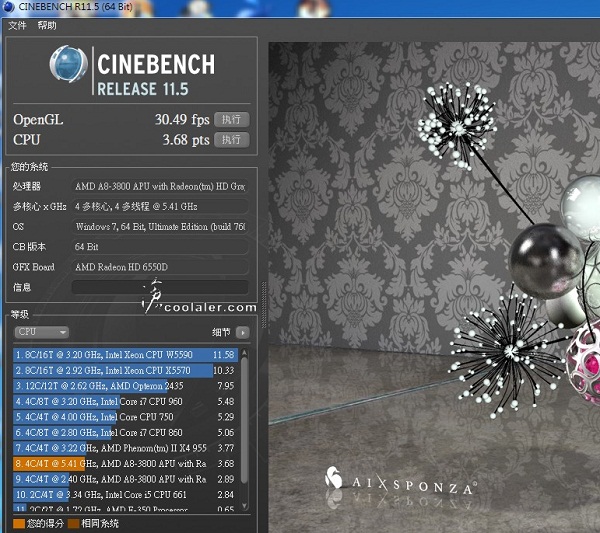Screen dimensions: 600x533
Task: Open the 文件 menu
Action: [x=17, y=26]
